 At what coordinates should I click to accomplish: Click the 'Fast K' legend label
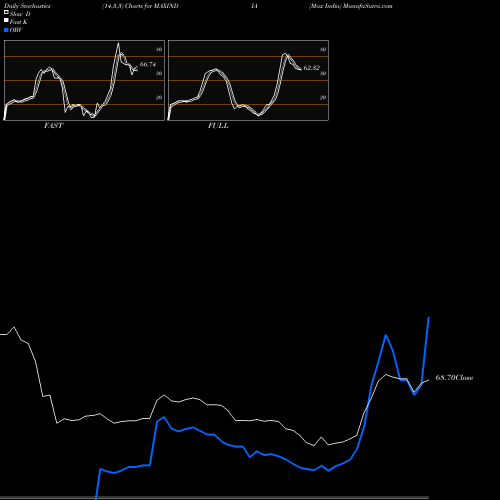click(x=19, y=22)
